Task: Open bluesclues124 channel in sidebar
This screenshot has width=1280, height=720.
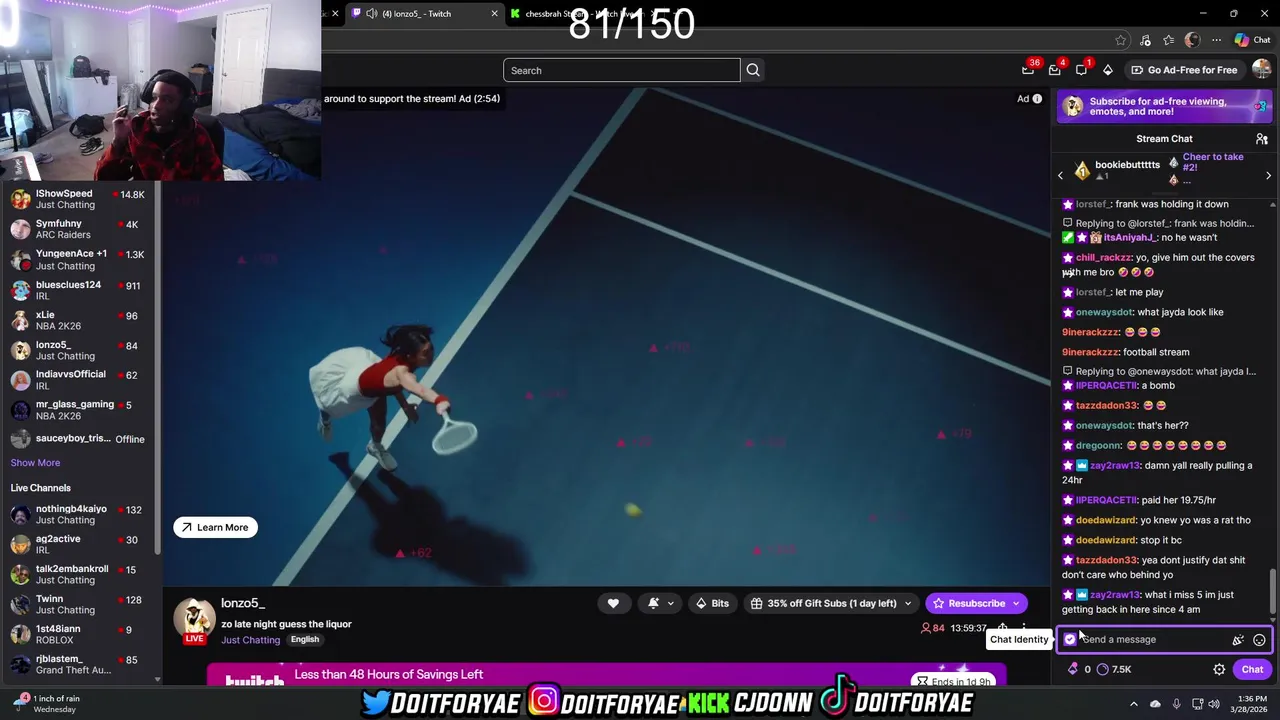Action: 78,290
